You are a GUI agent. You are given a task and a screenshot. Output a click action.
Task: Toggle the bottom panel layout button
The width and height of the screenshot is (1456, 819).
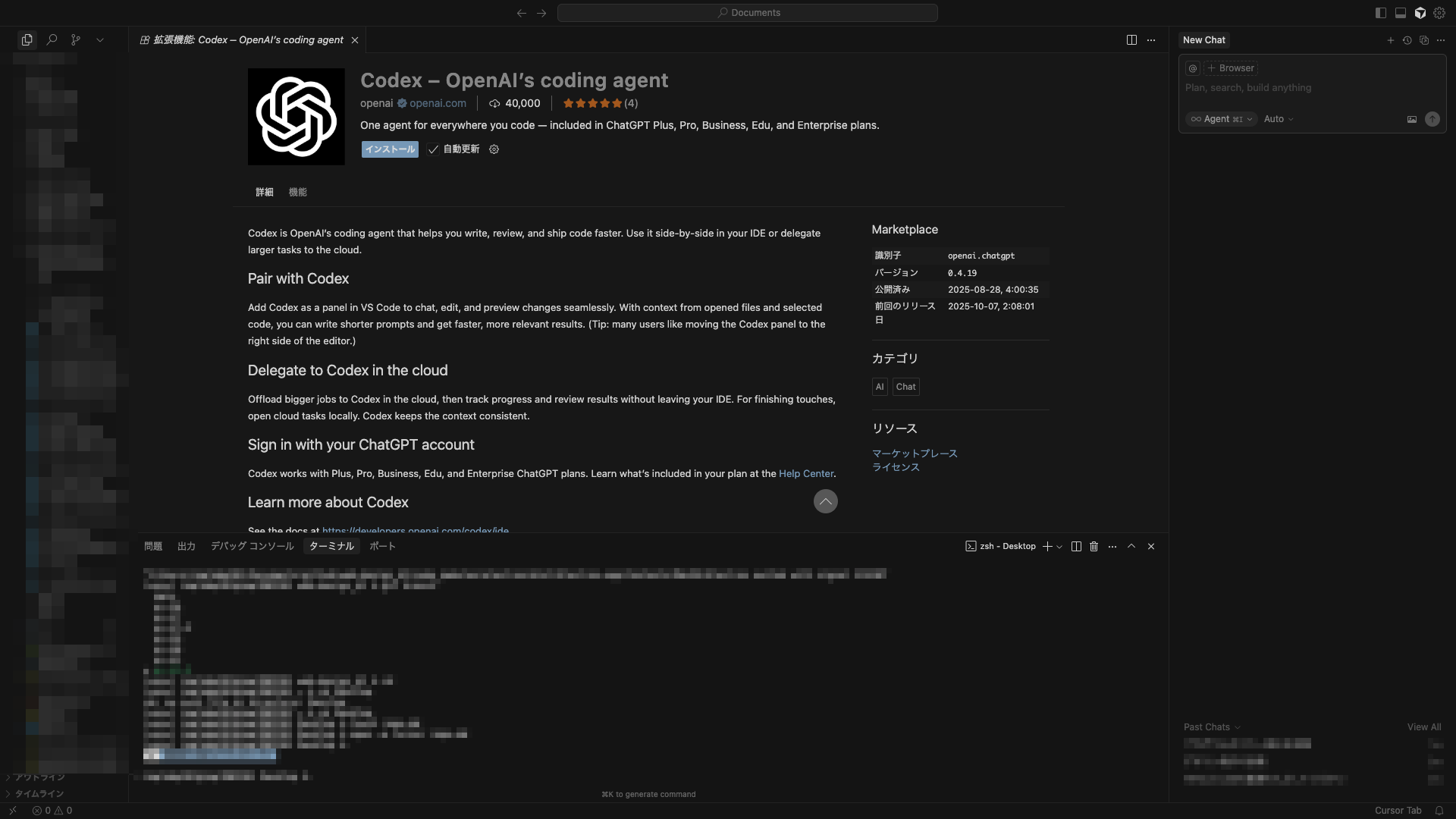point(1401,13)
